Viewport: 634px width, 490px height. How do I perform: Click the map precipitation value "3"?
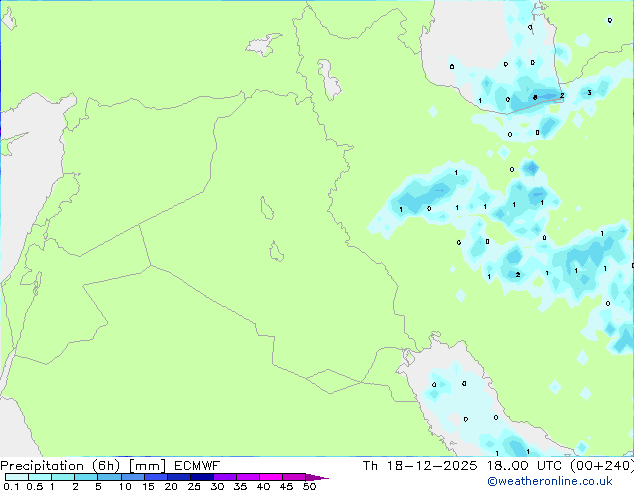590,93
